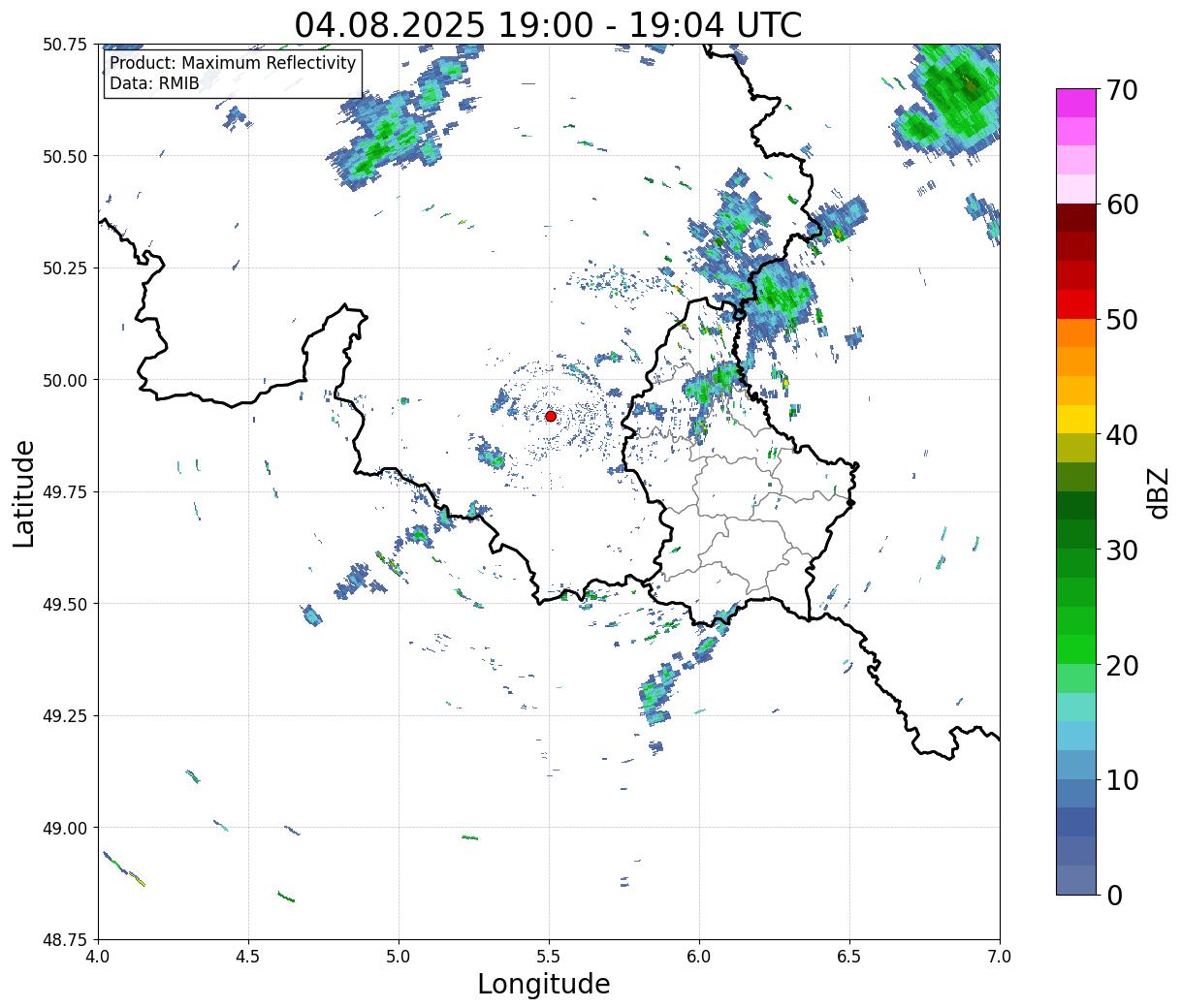Click latitude tick label 48.75

(x=65, y=939)
